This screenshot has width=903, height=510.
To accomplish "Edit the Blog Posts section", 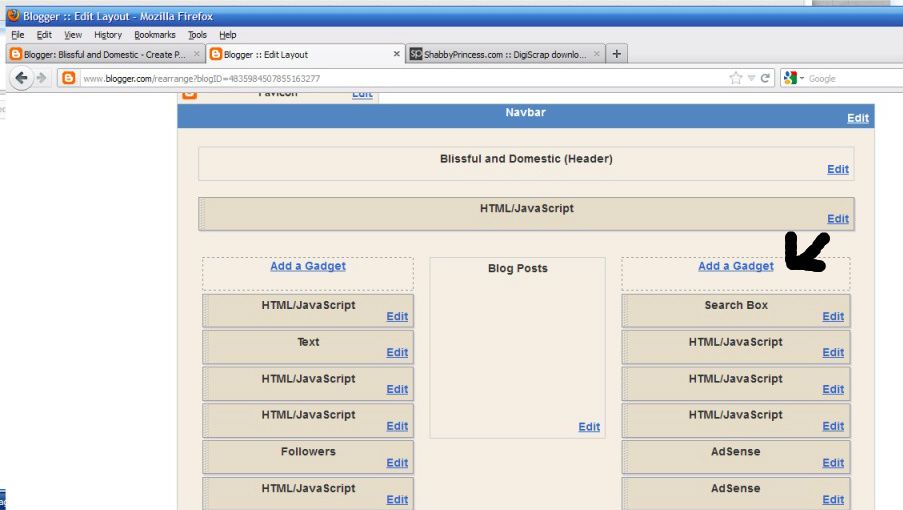I will (589, 427).
